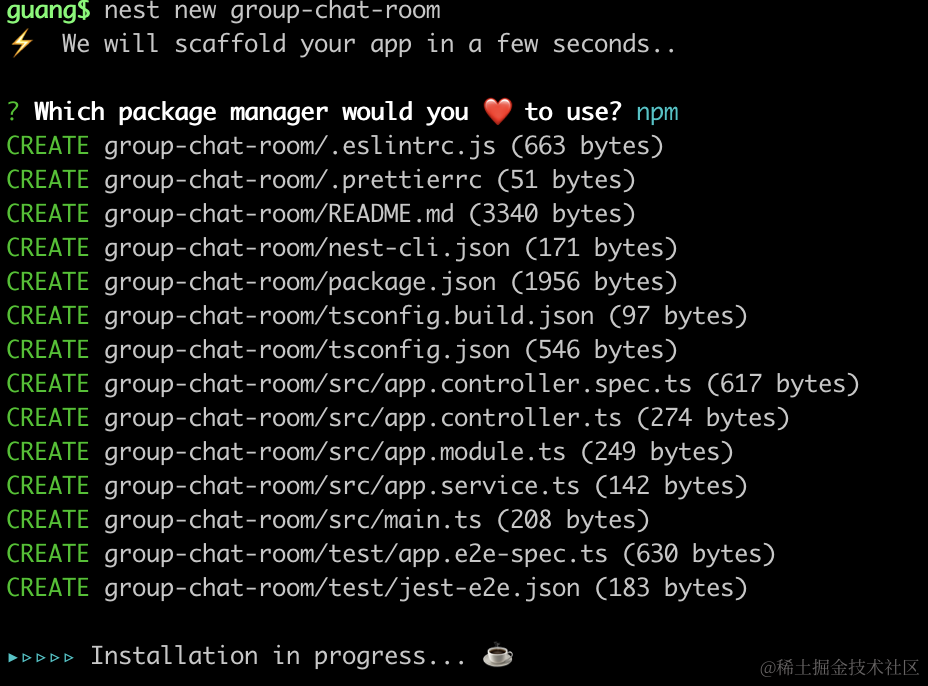Click the coffee cup emoji

pyautogui.click(x=498, y=656)
